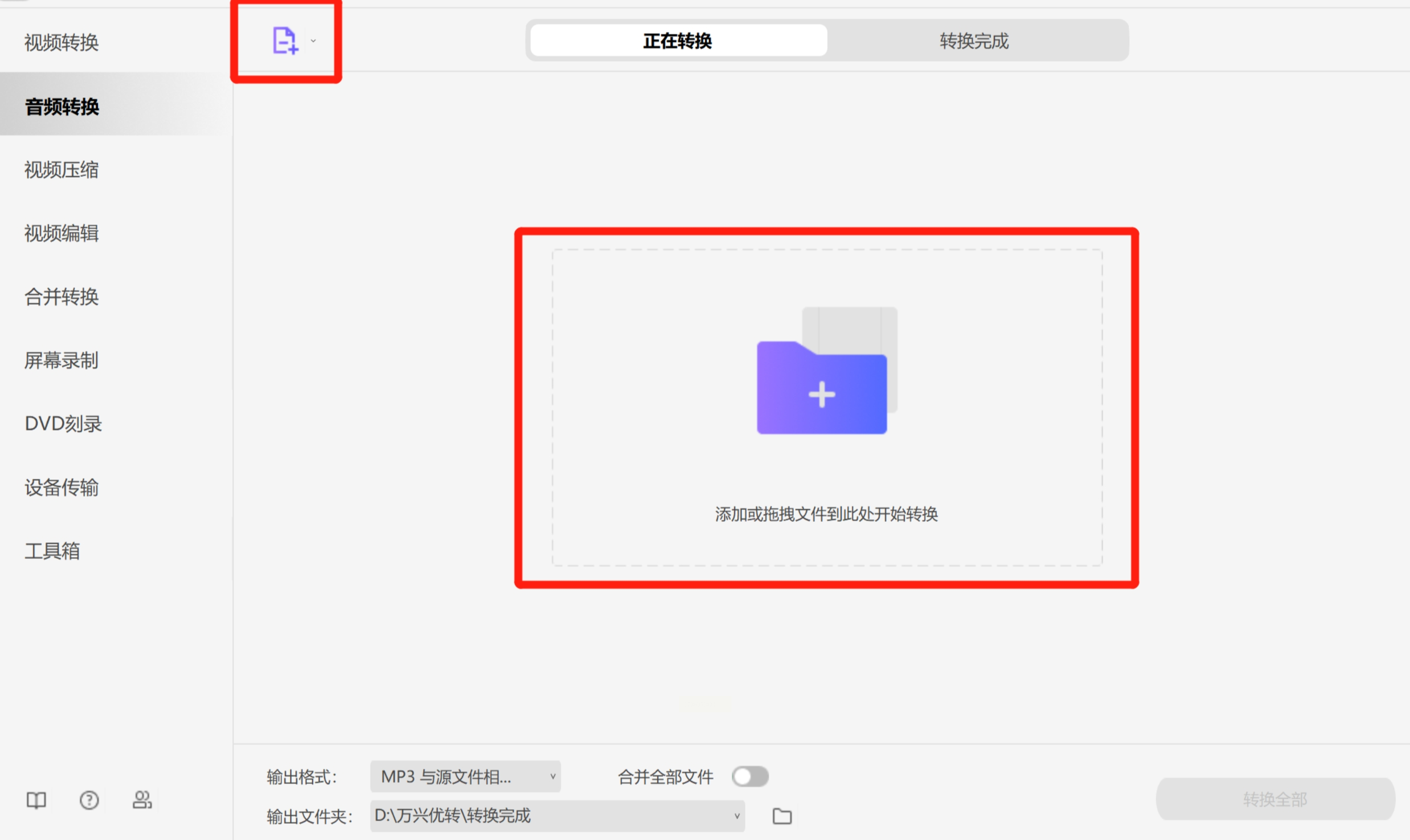Select 视频转换 in the sidebar
This screenshot has width=1410, height=840.
62,42
